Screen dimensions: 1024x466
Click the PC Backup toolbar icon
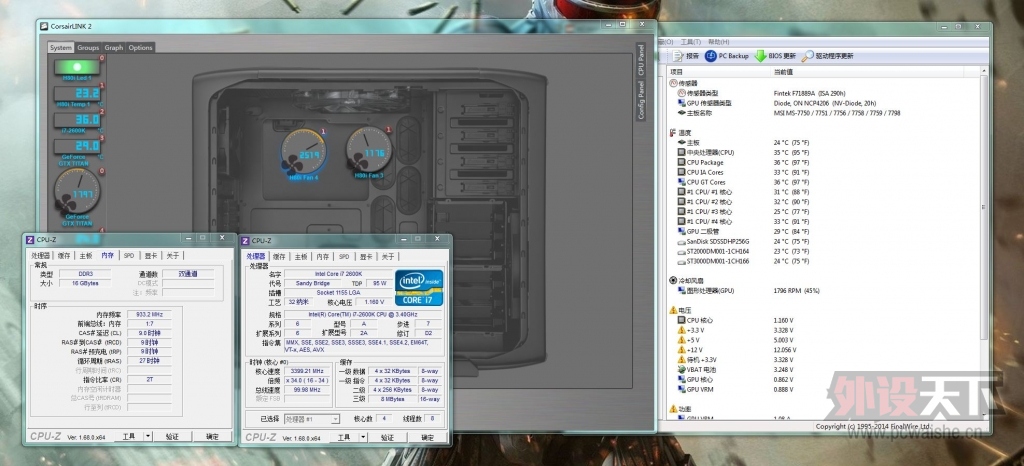click(711, 56)
